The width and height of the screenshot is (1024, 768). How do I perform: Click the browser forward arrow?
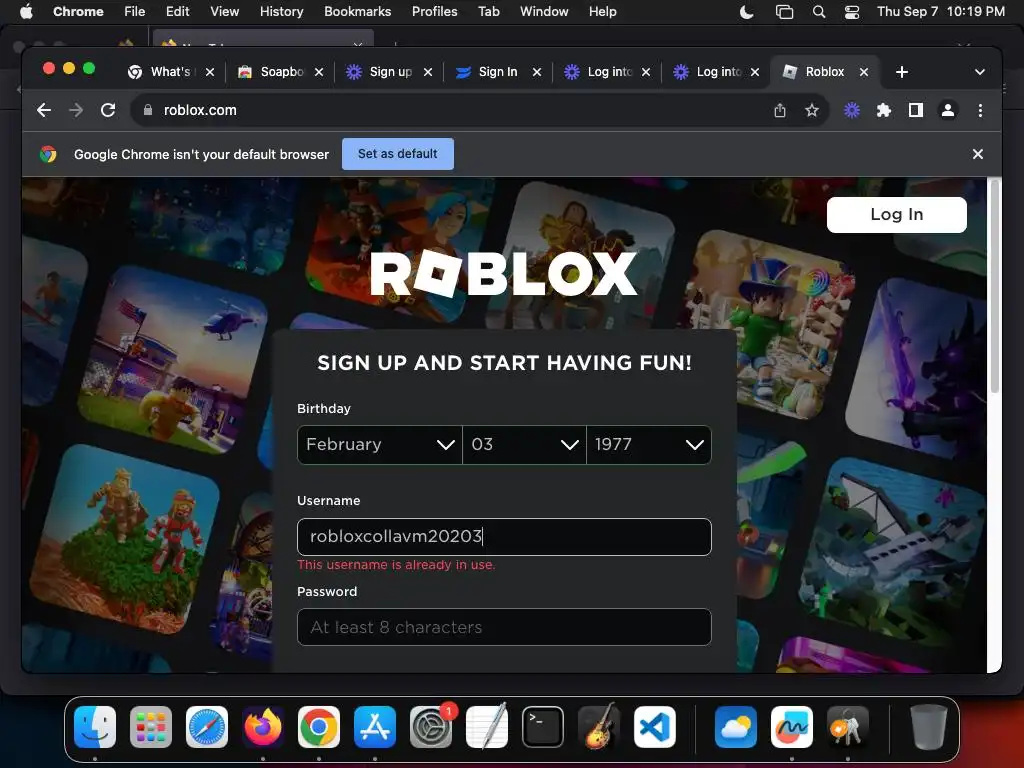click(76, 110)
